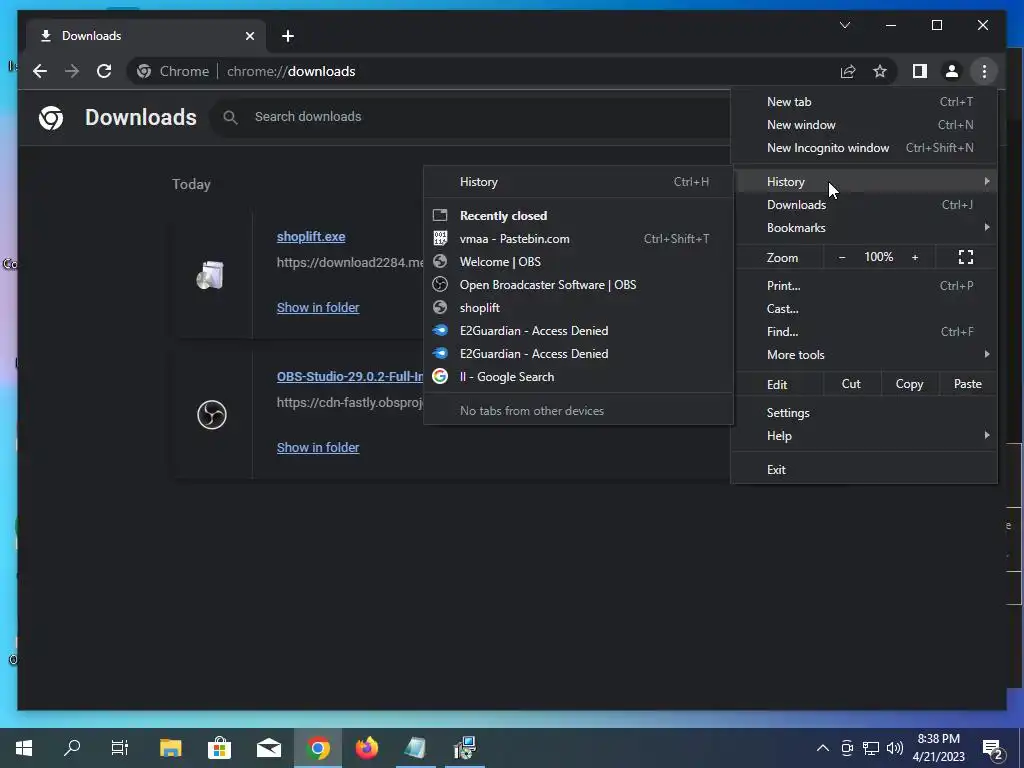Expand the More tools submenu
Screen dimensions: 1024x768
tap(864, 355)
